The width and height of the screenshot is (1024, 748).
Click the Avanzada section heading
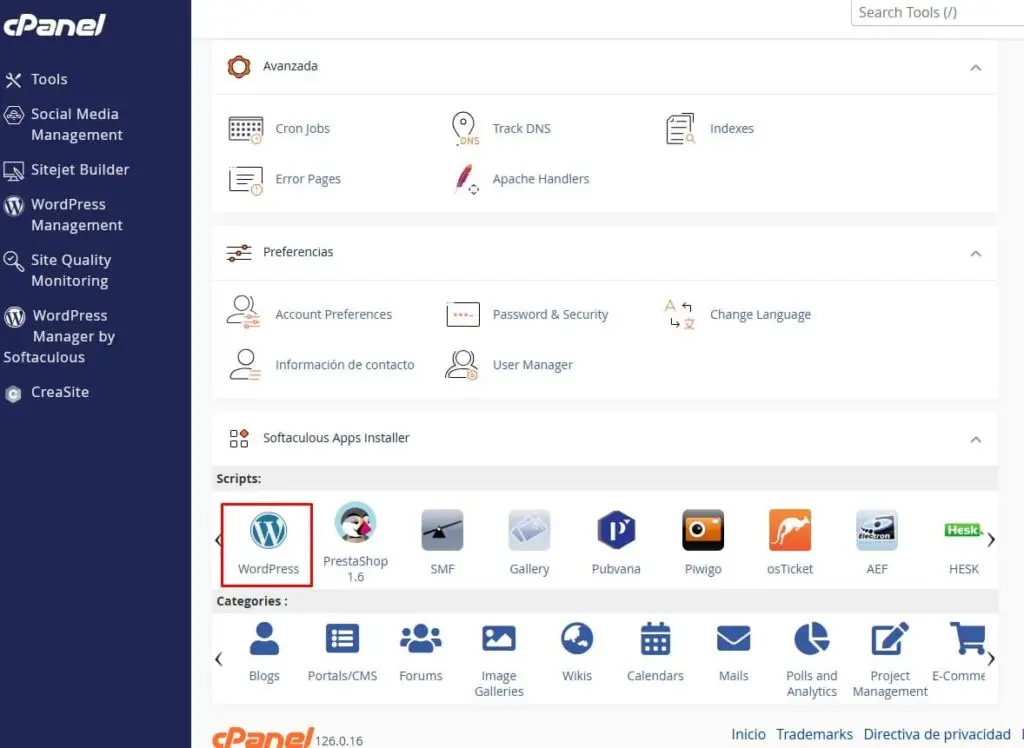(290, 66)
